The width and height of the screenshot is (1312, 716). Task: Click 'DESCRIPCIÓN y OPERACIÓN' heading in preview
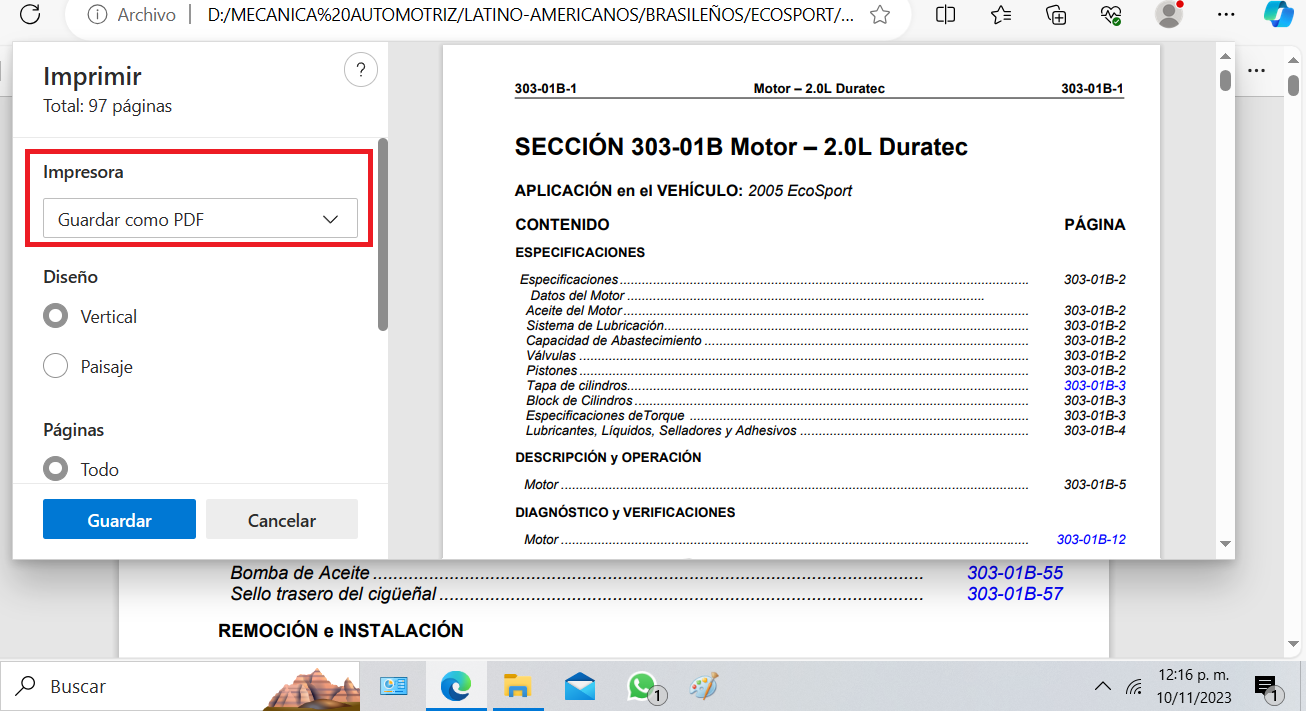coord(608,457)
